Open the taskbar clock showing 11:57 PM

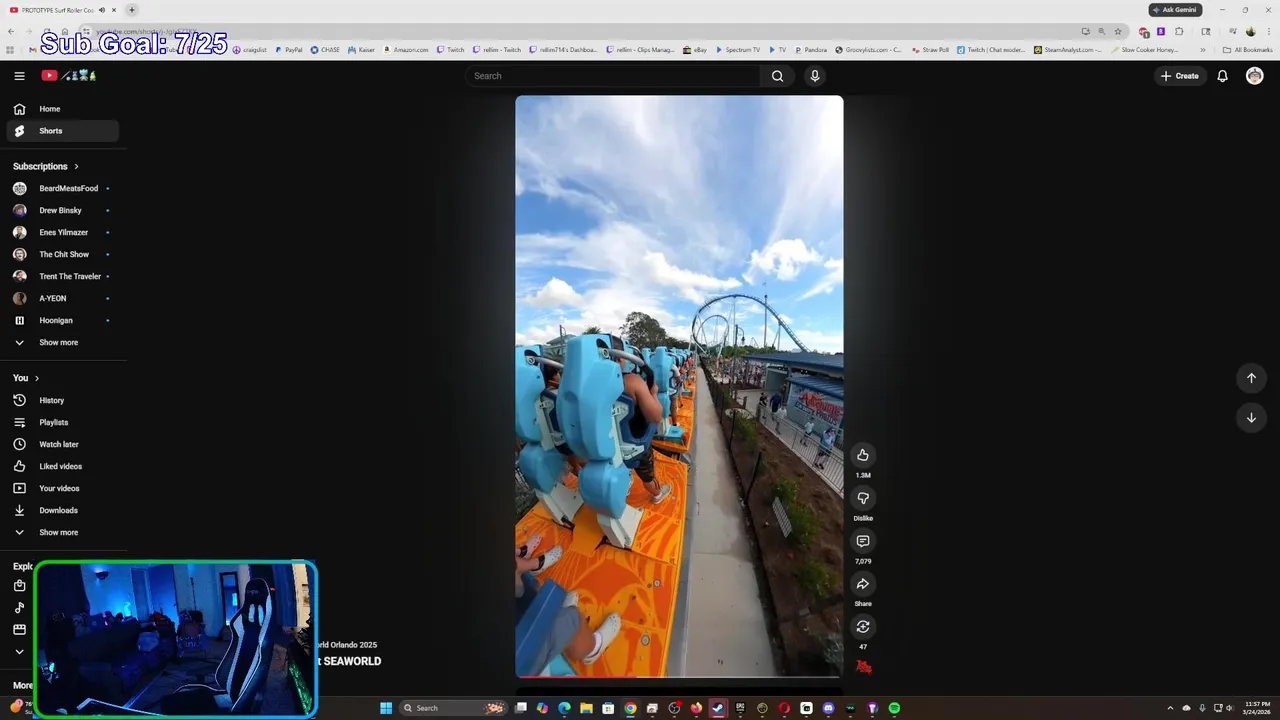[1258, 708]
